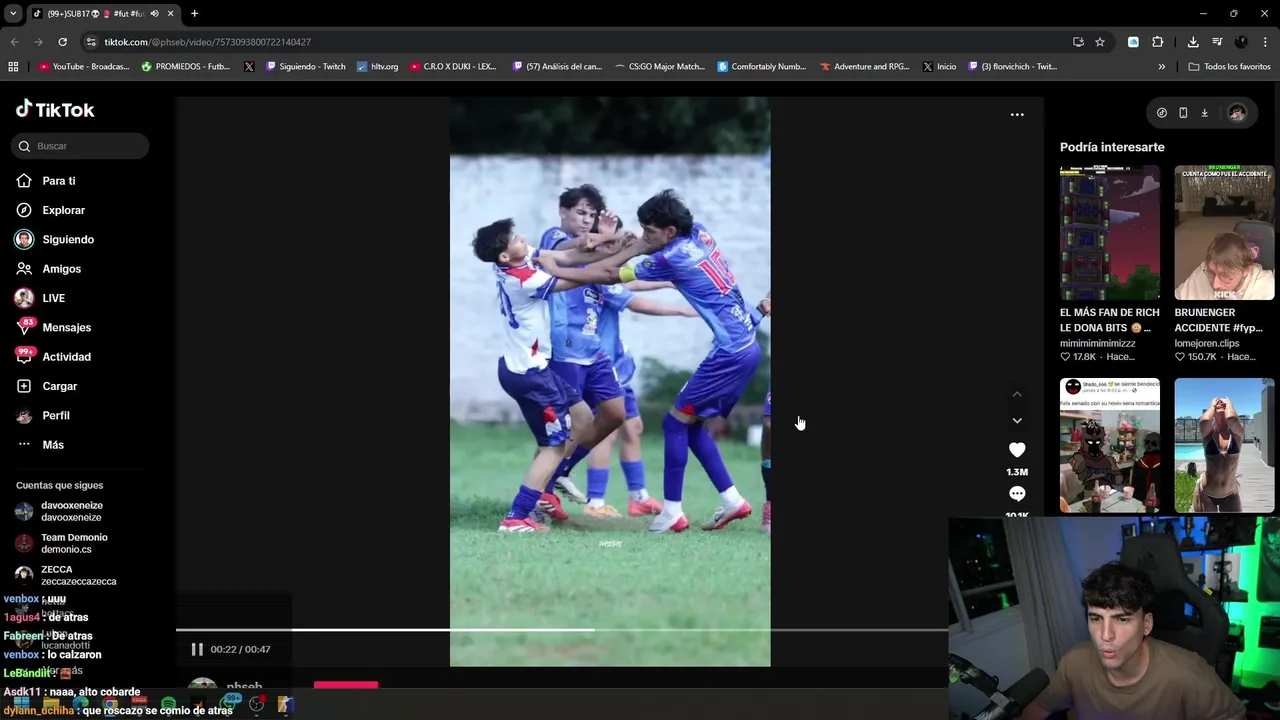Viewport: 1280px width, 720px height.
Task: Open the Adventure and RPG... bookmark
Action: (x=864, y=67)
